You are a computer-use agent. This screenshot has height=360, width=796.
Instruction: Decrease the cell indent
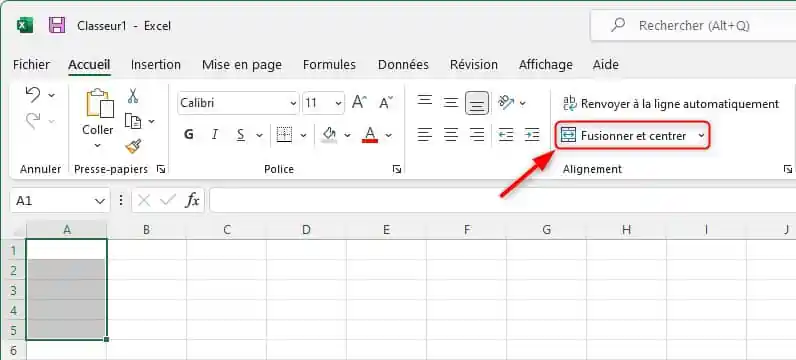(x=506, y=135)
